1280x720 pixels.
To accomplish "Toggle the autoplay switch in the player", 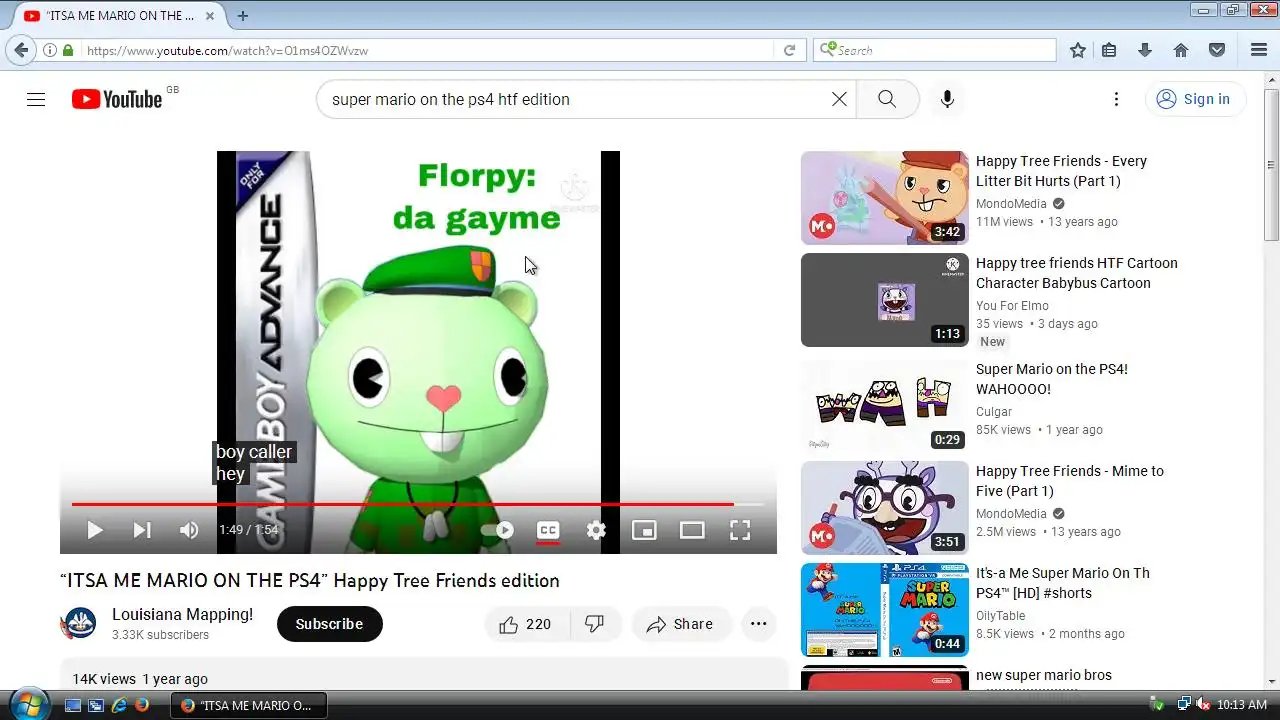I will (498, 530).
